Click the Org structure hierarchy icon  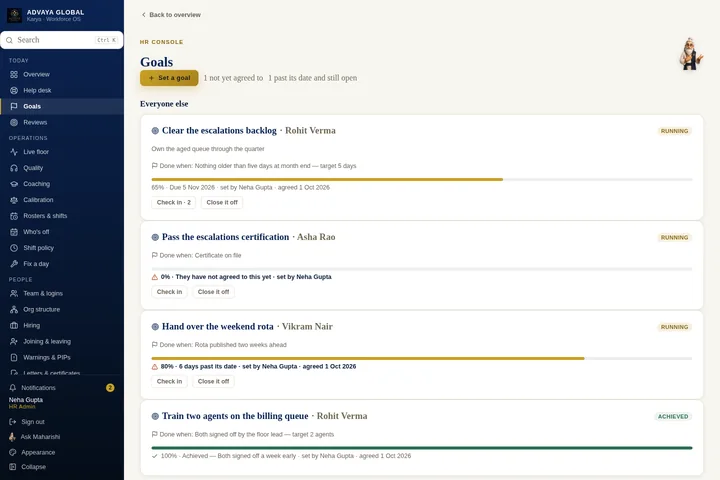coord(14,309)
